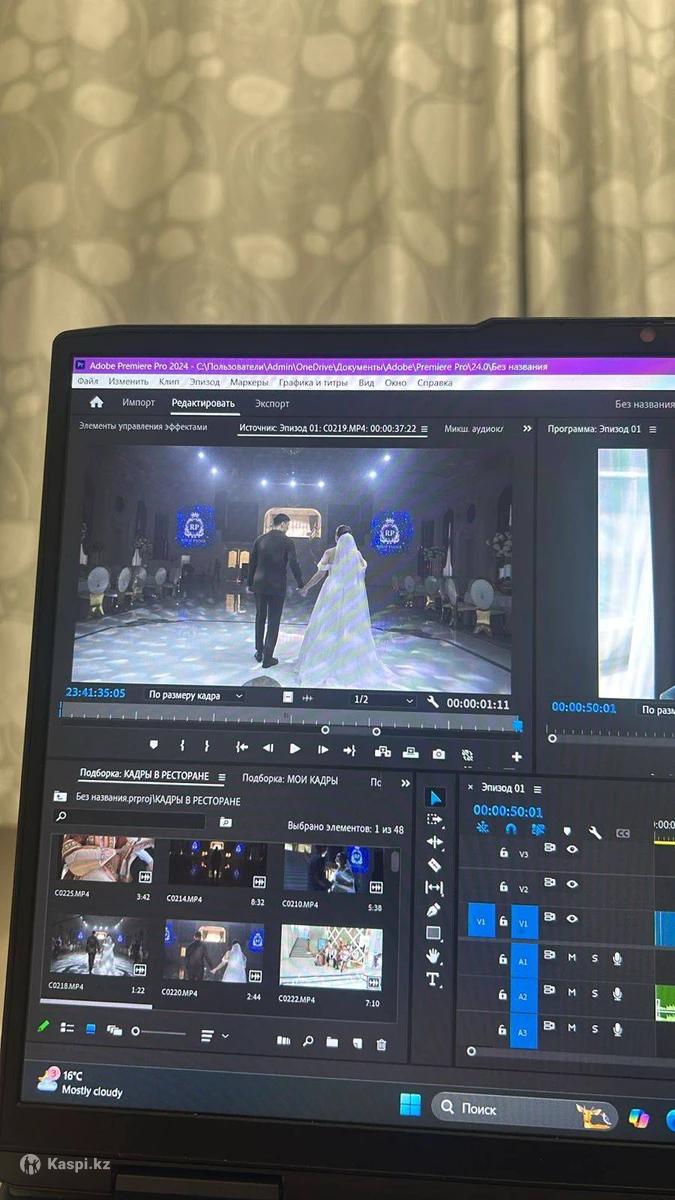Export frame with the camera icon
Viewport: 675px width, 1200px height.
click(x=438, y=754)
